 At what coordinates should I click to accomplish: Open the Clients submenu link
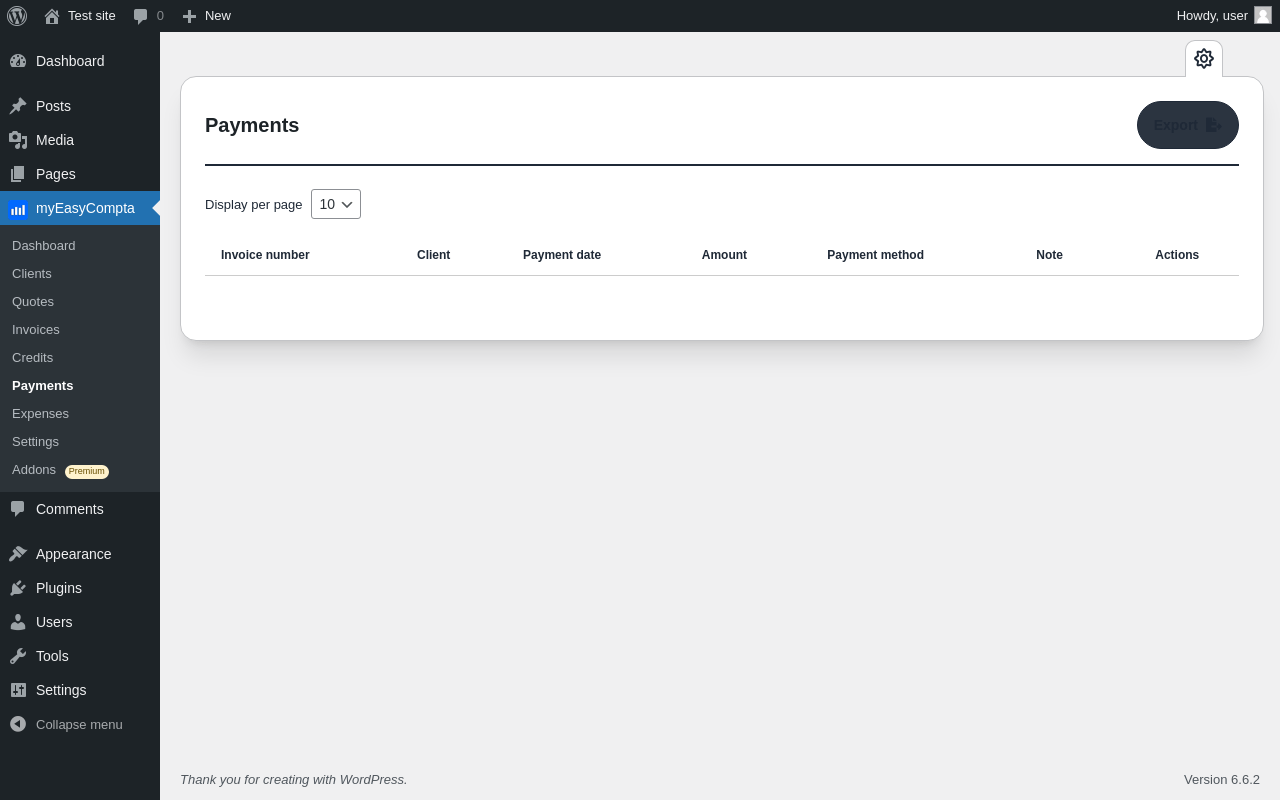[32, 273]
